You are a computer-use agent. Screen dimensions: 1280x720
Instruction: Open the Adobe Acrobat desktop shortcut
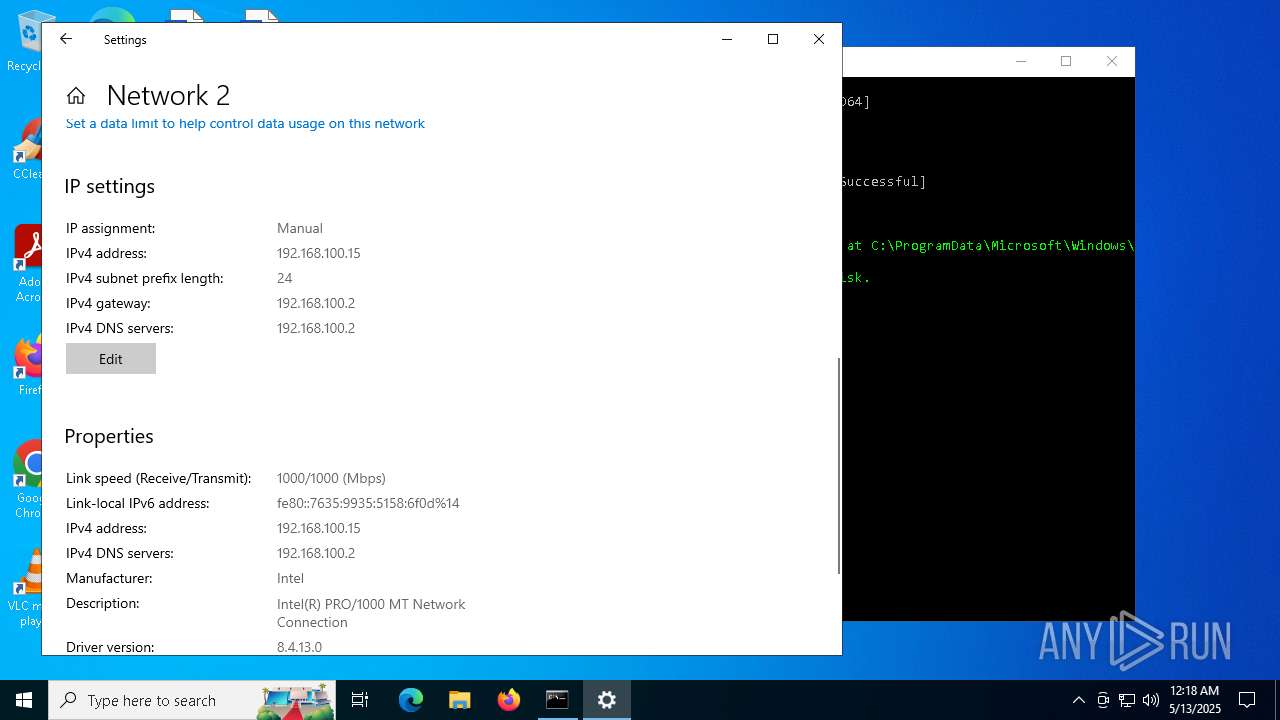tap(28, 262)
